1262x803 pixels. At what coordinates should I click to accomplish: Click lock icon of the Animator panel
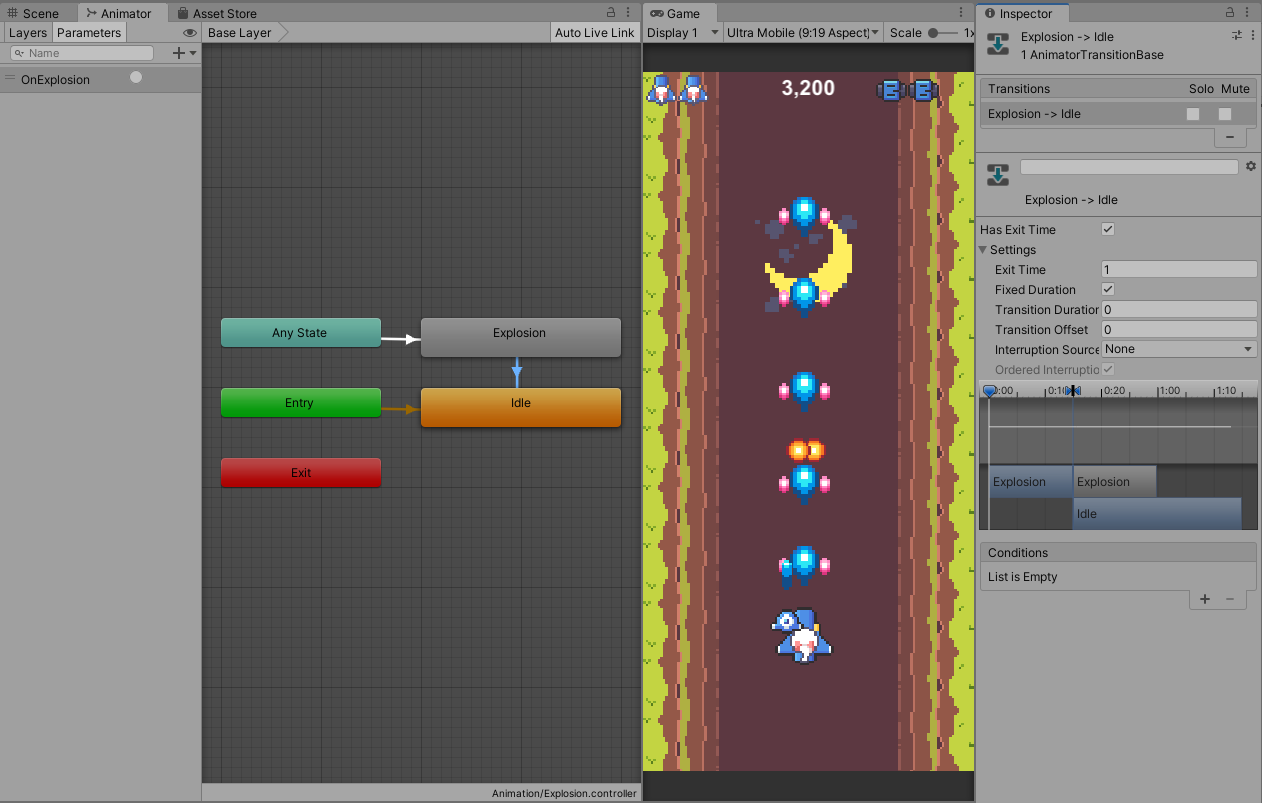[611, 13]
